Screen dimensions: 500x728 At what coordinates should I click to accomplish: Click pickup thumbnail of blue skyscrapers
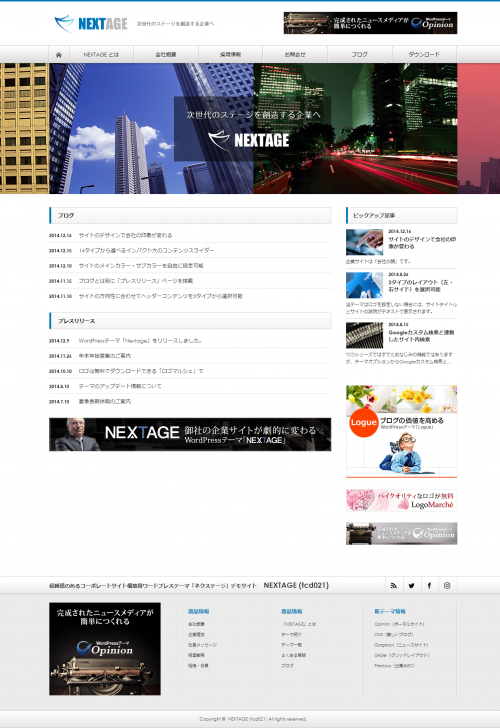pos(364,285)
